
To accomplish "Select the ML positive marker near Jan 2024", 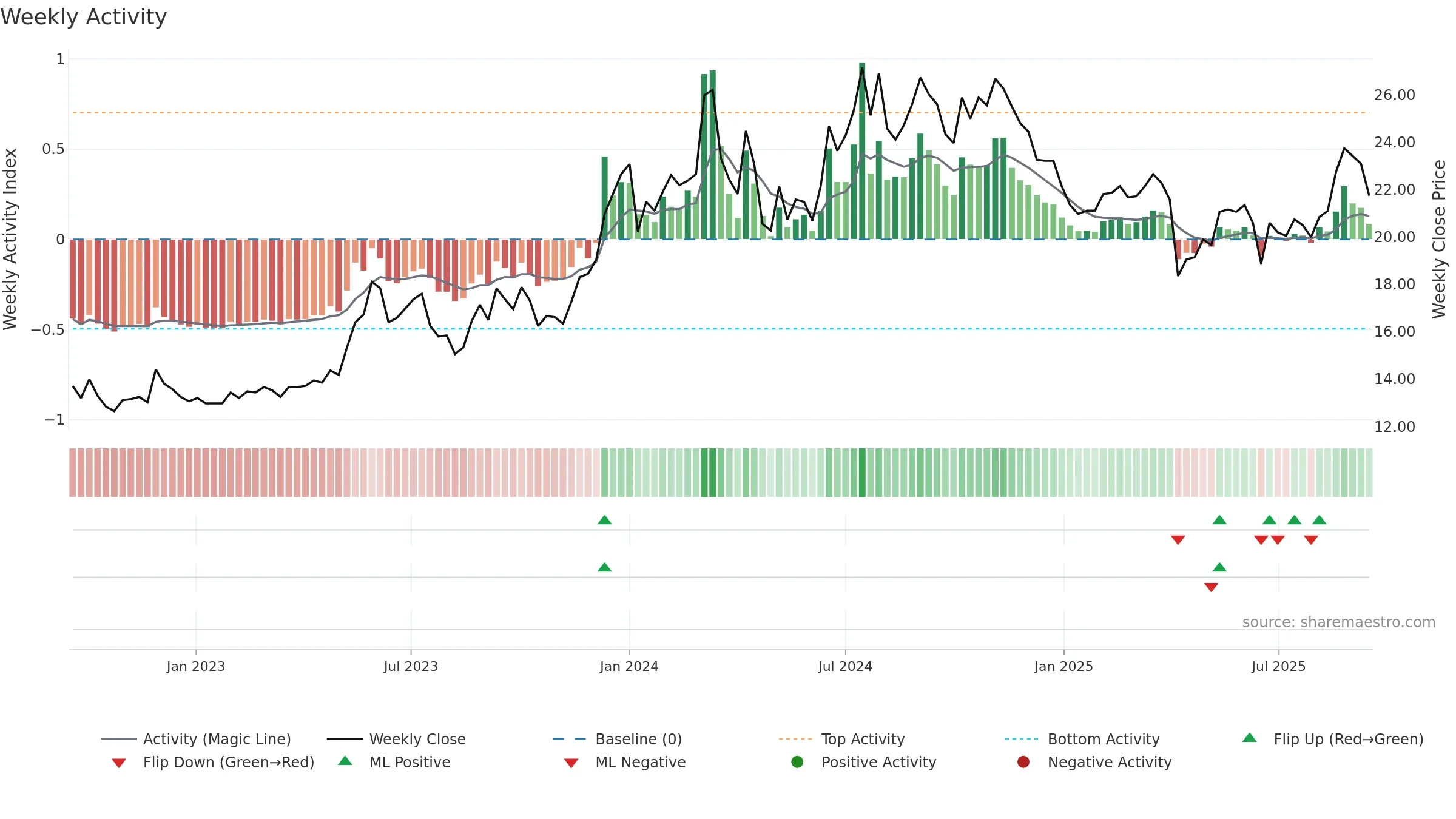I will point(604,567).
